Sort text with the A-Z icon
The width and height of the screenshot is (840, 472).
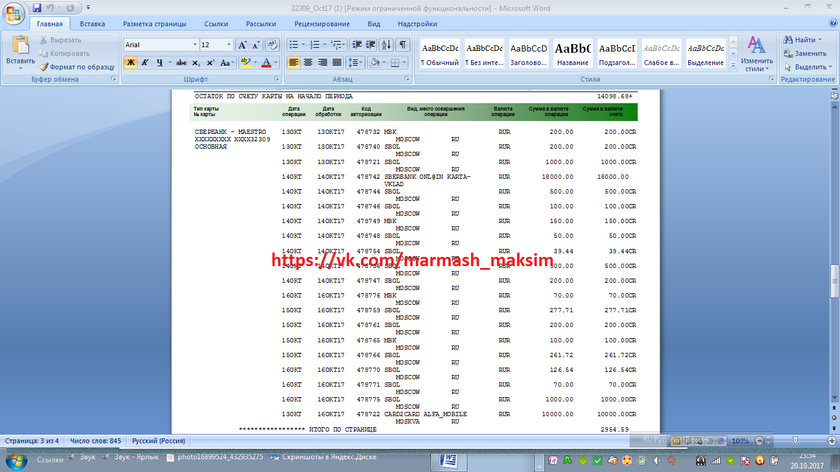(387, 45)
